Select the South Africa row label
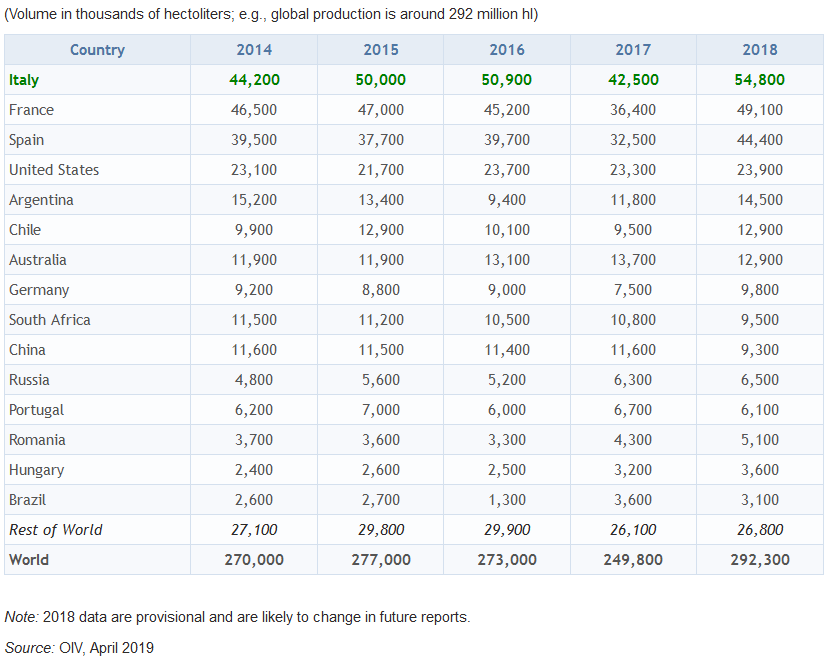Image resolution: width=829 pixels, height=663 pixels. tap(50, 320)
